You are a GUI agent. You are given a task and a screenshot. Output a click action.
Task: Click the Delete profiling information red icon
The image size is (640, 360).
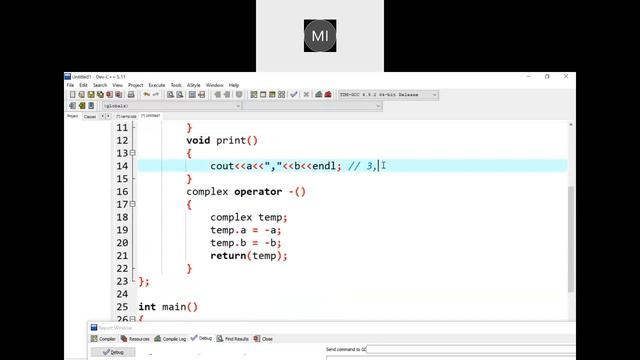[328, 95]
